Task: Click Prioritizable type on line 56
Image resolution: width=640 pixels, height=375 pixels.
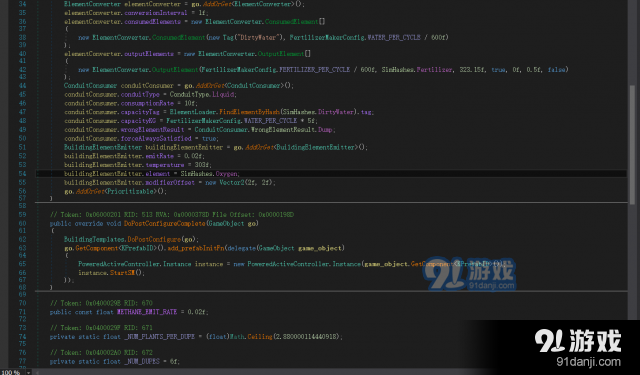Action: (x=131, y=191)
